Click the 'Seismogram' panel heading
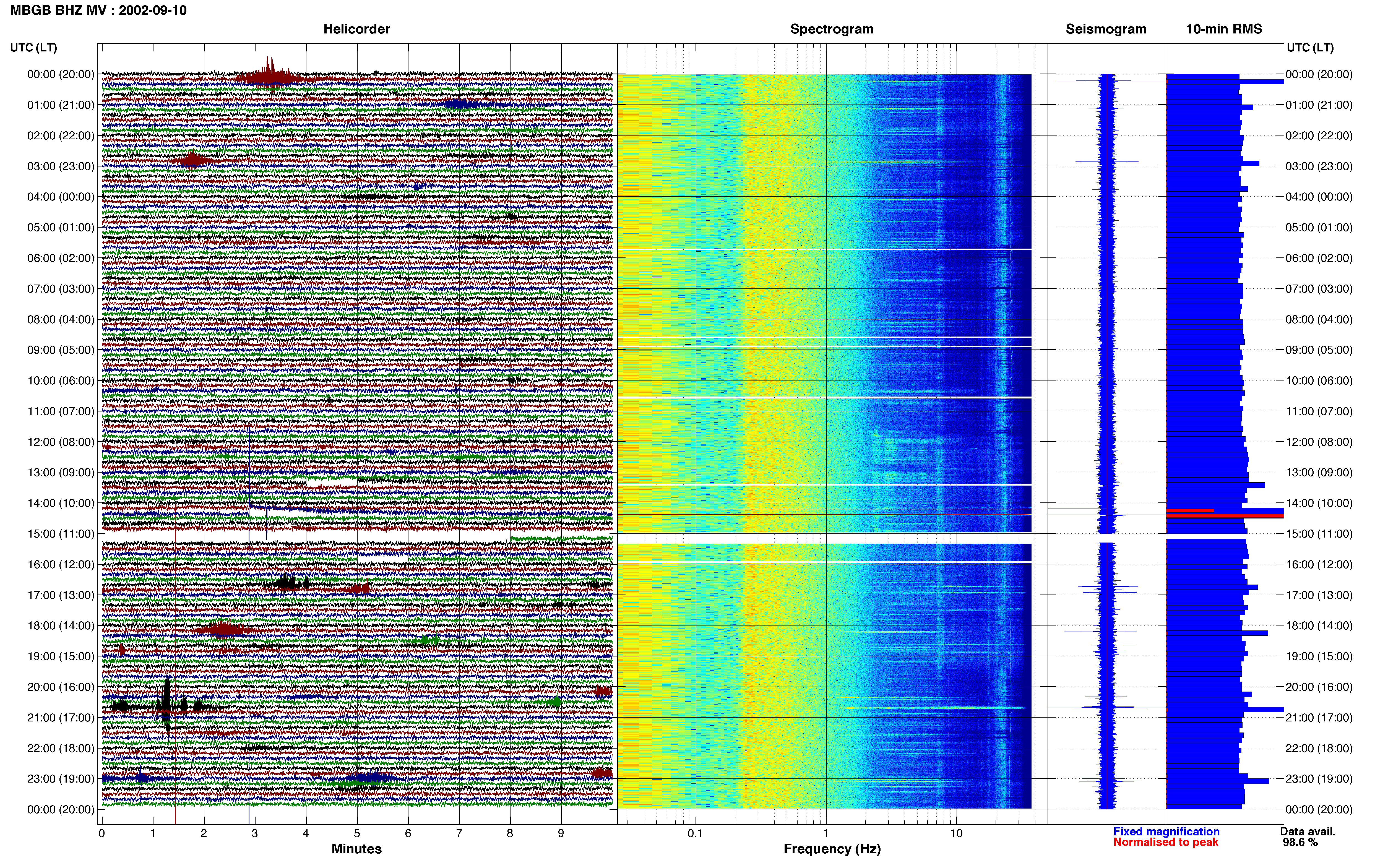The image size is (1388, 868). 1106,29
